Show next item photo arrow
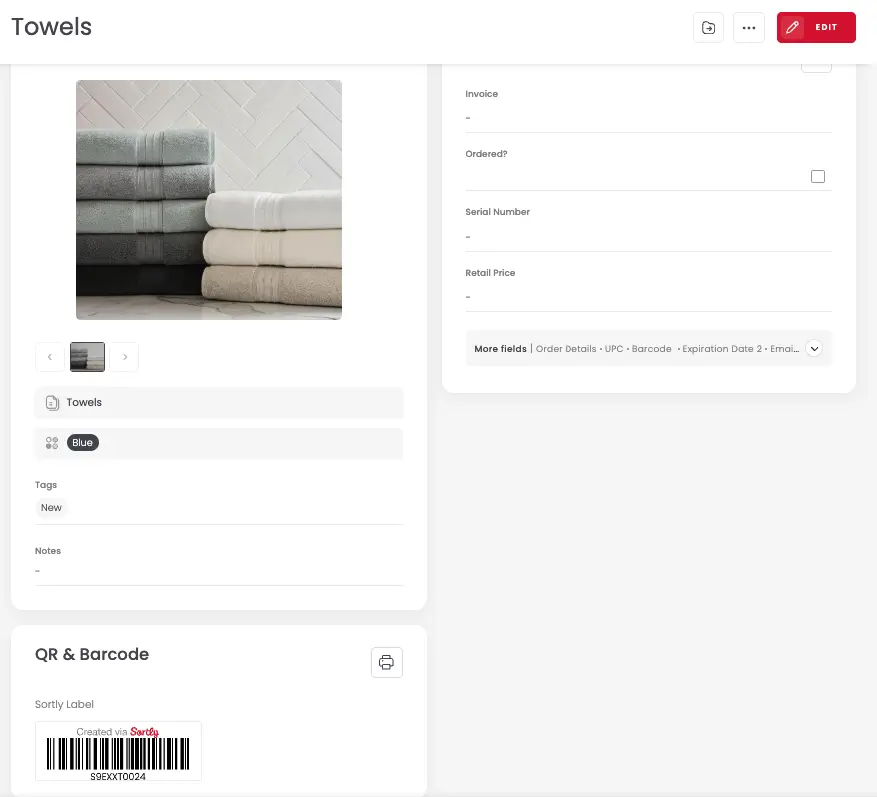The height and width of the screenshot is (797, 877). coord(124,357)
